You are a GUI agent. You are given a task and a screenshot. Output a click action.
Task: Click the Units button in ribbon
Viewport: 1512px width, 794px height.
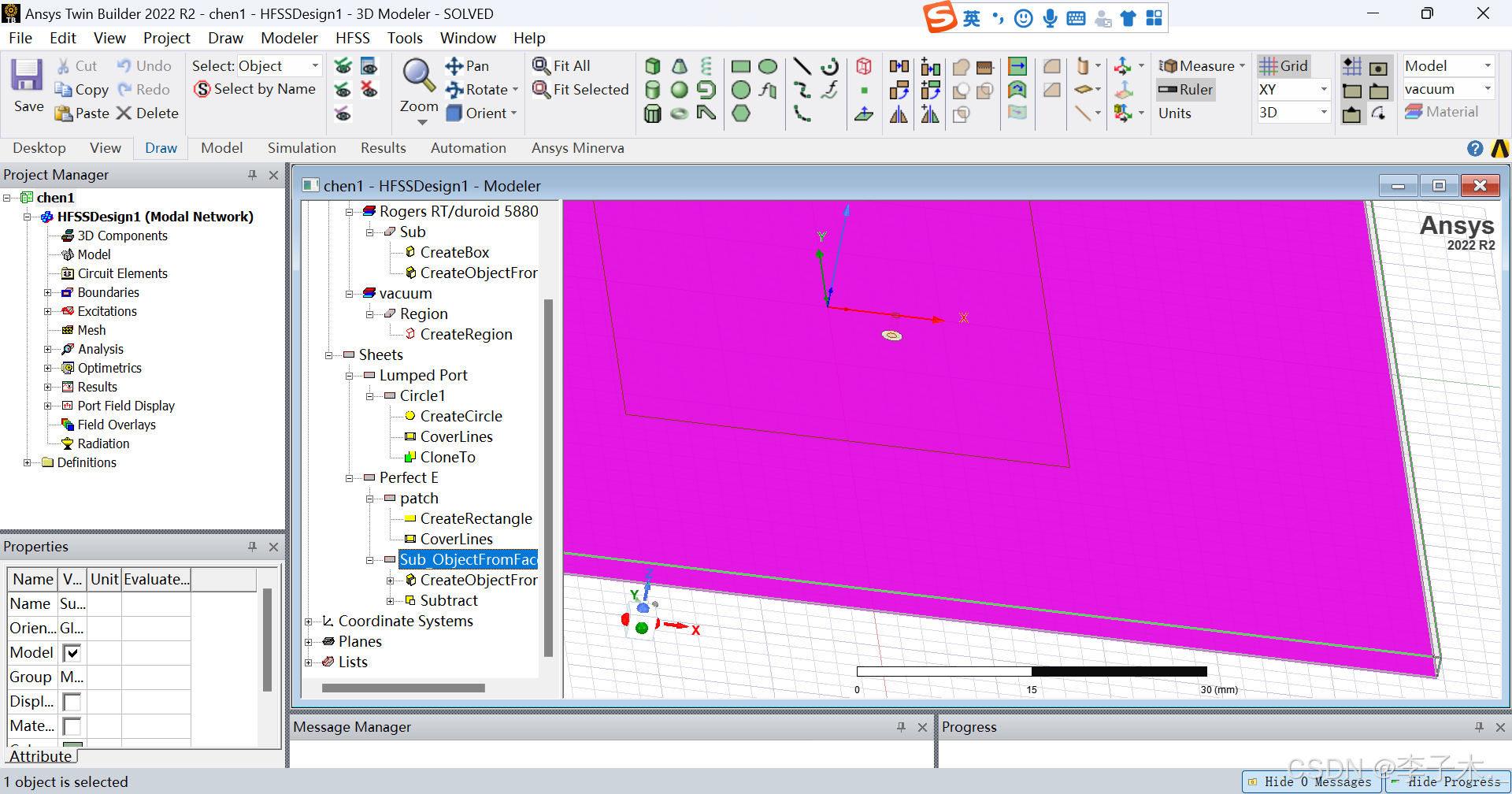coord(1174,113)
